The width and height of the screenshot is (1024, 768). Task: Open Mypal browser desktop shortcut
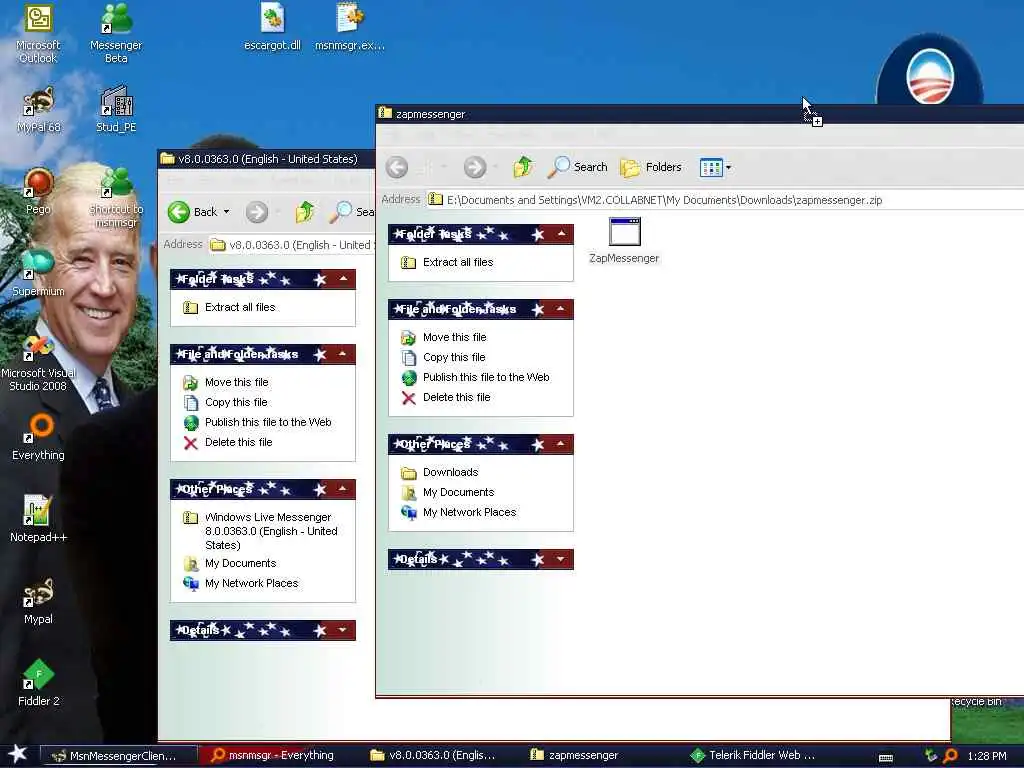coord(38,601)
